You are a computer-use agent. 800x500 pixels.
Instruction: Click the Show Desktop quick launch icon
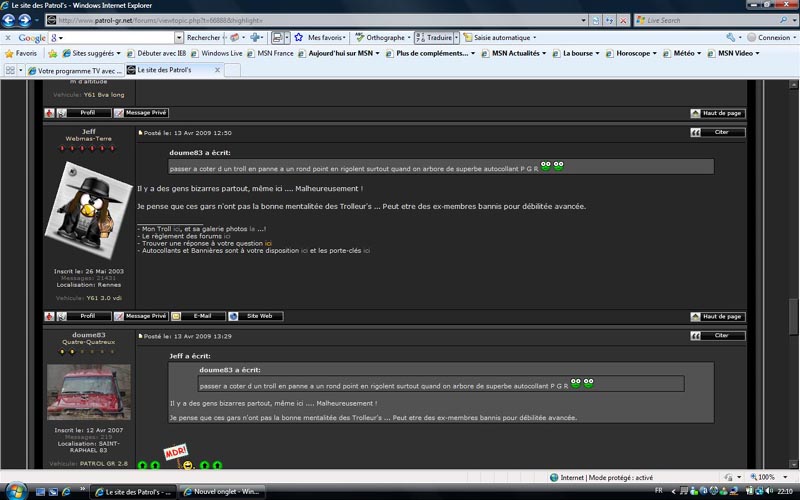tap(40, 492)
